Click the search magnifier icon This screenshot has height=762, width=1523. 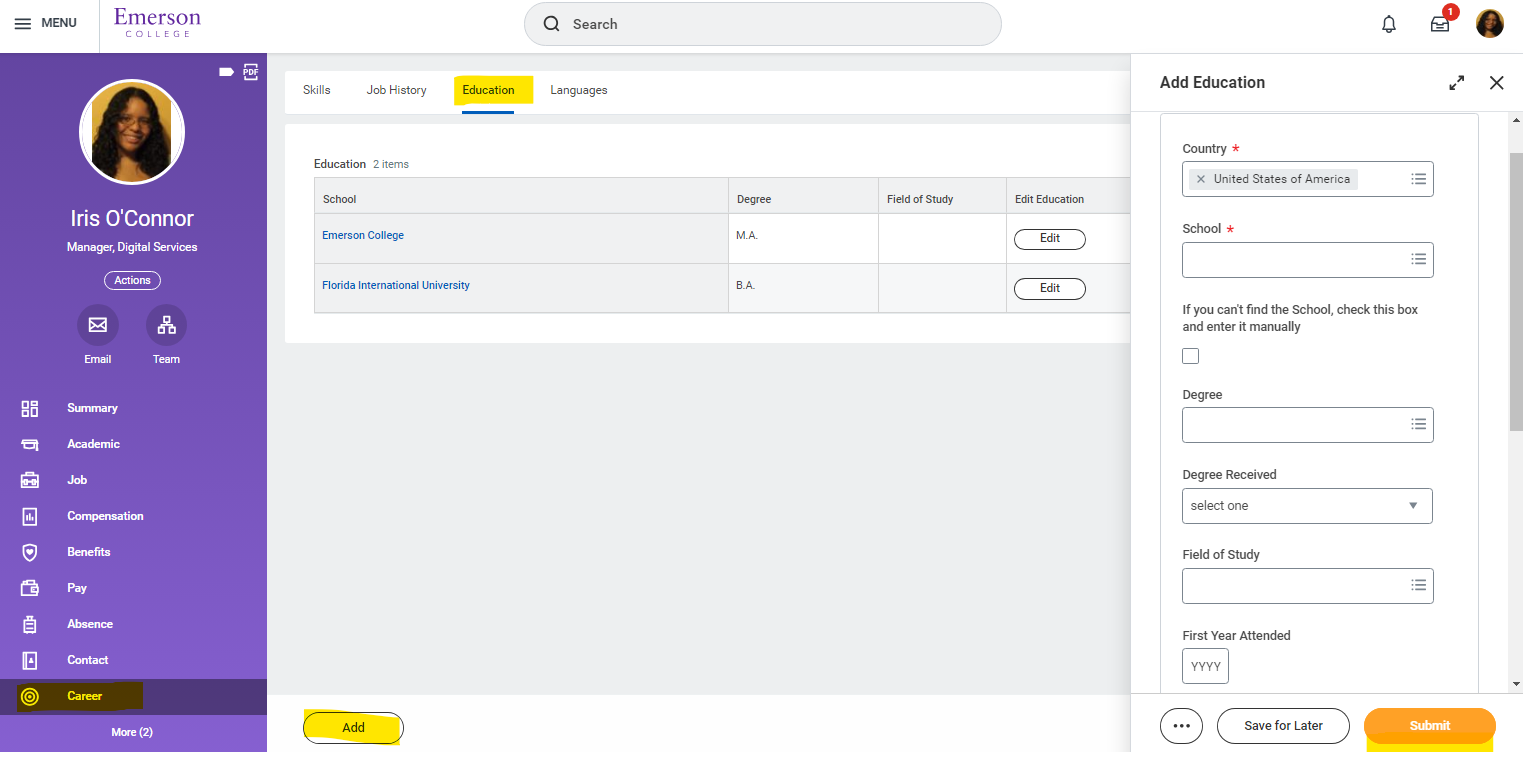[x=551, y=24]
